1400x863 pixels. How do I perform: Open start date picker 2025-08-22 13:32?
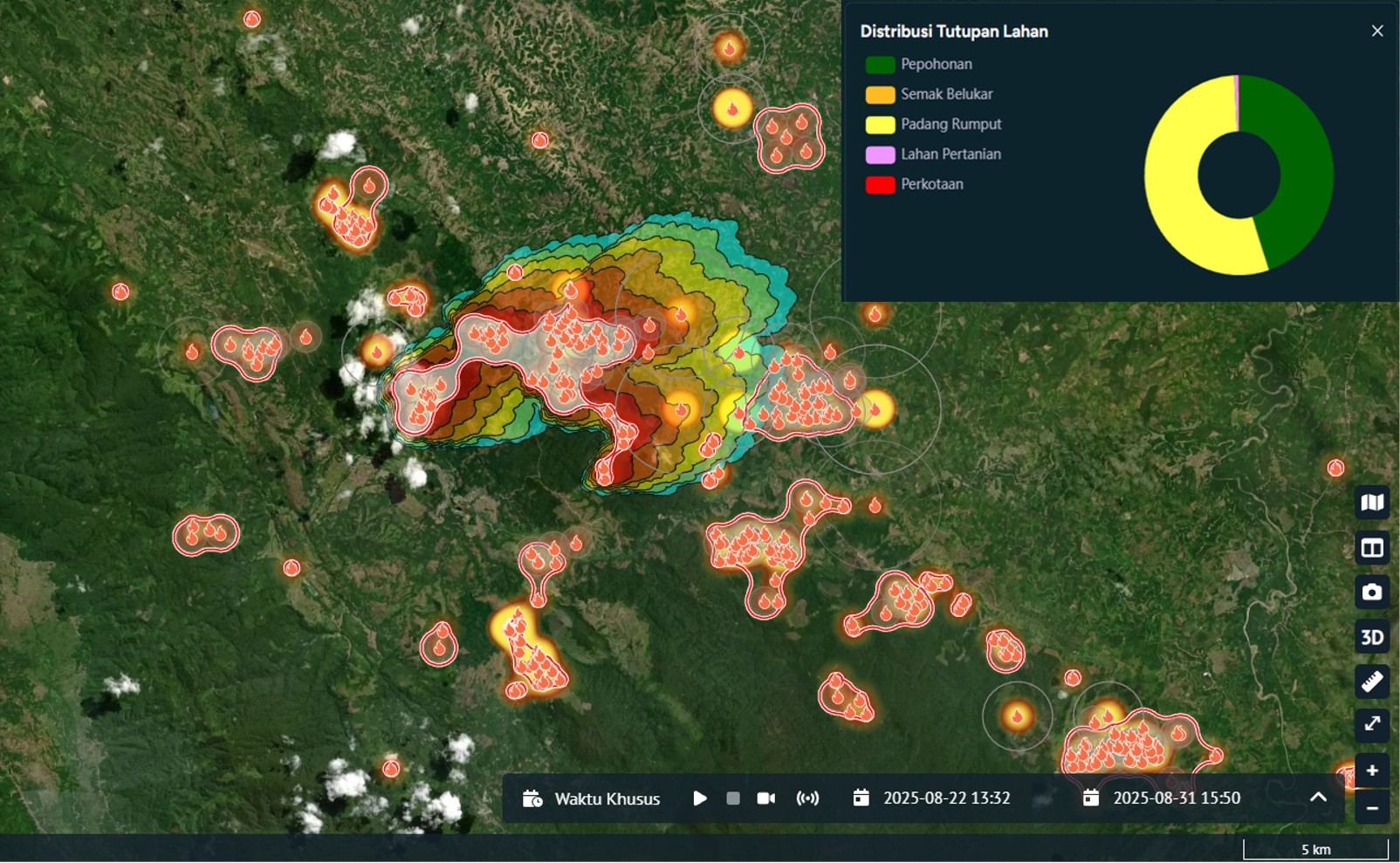tap(931, 798)
